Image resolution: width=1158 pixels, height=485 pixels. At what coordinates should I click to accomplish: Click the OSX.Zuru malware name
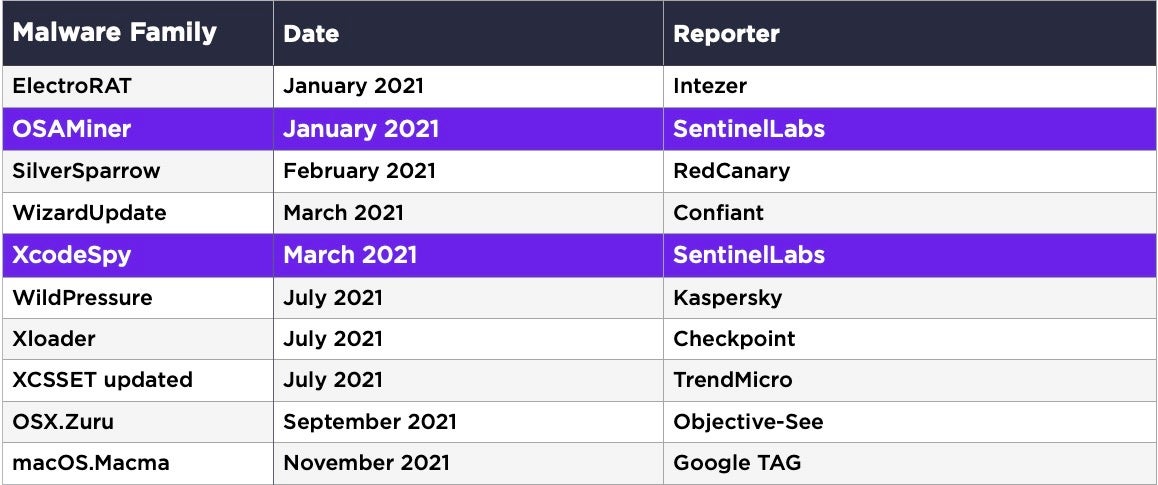(x=63, y=422)
